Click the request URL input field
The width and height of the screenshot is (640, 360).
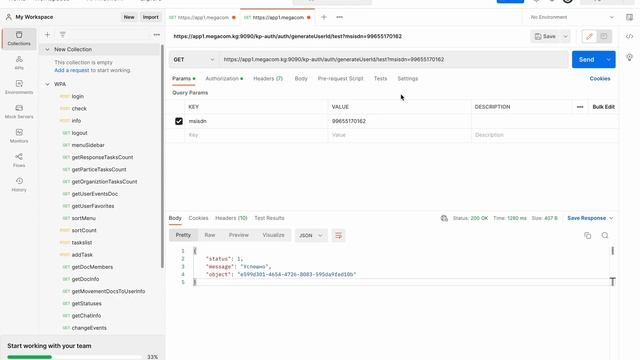[x=393, y=60]
